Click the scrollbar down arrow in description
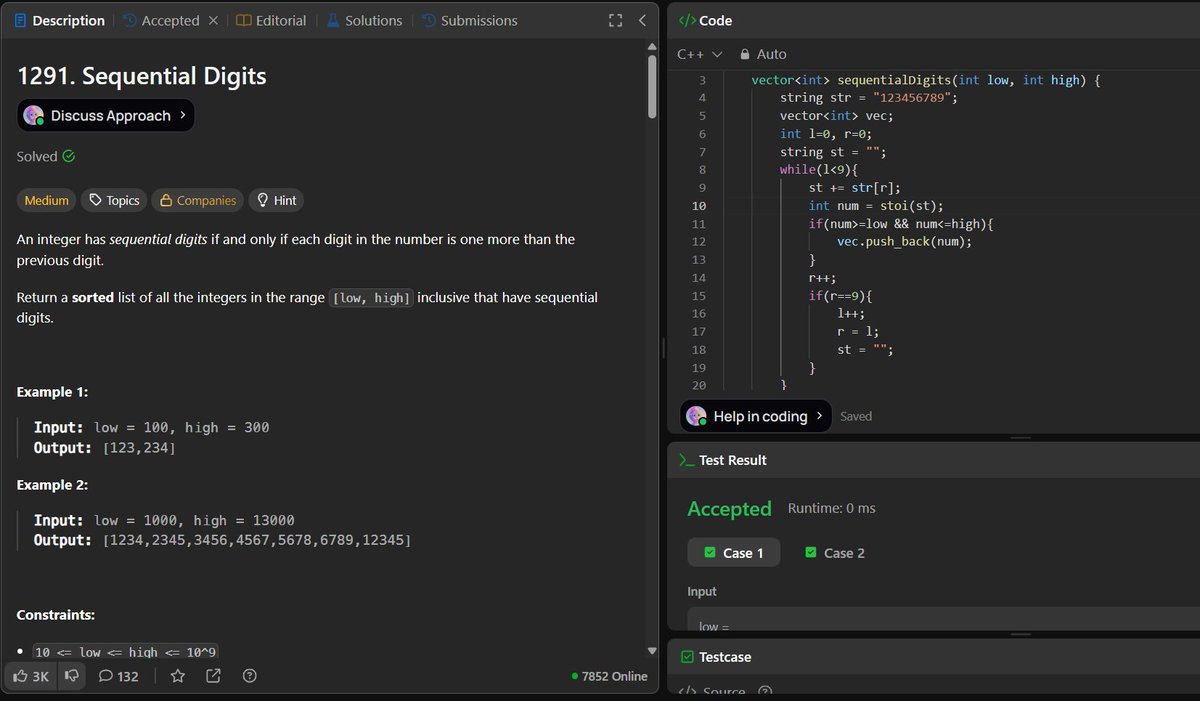The image size is (1200, 701). [652, 652]
